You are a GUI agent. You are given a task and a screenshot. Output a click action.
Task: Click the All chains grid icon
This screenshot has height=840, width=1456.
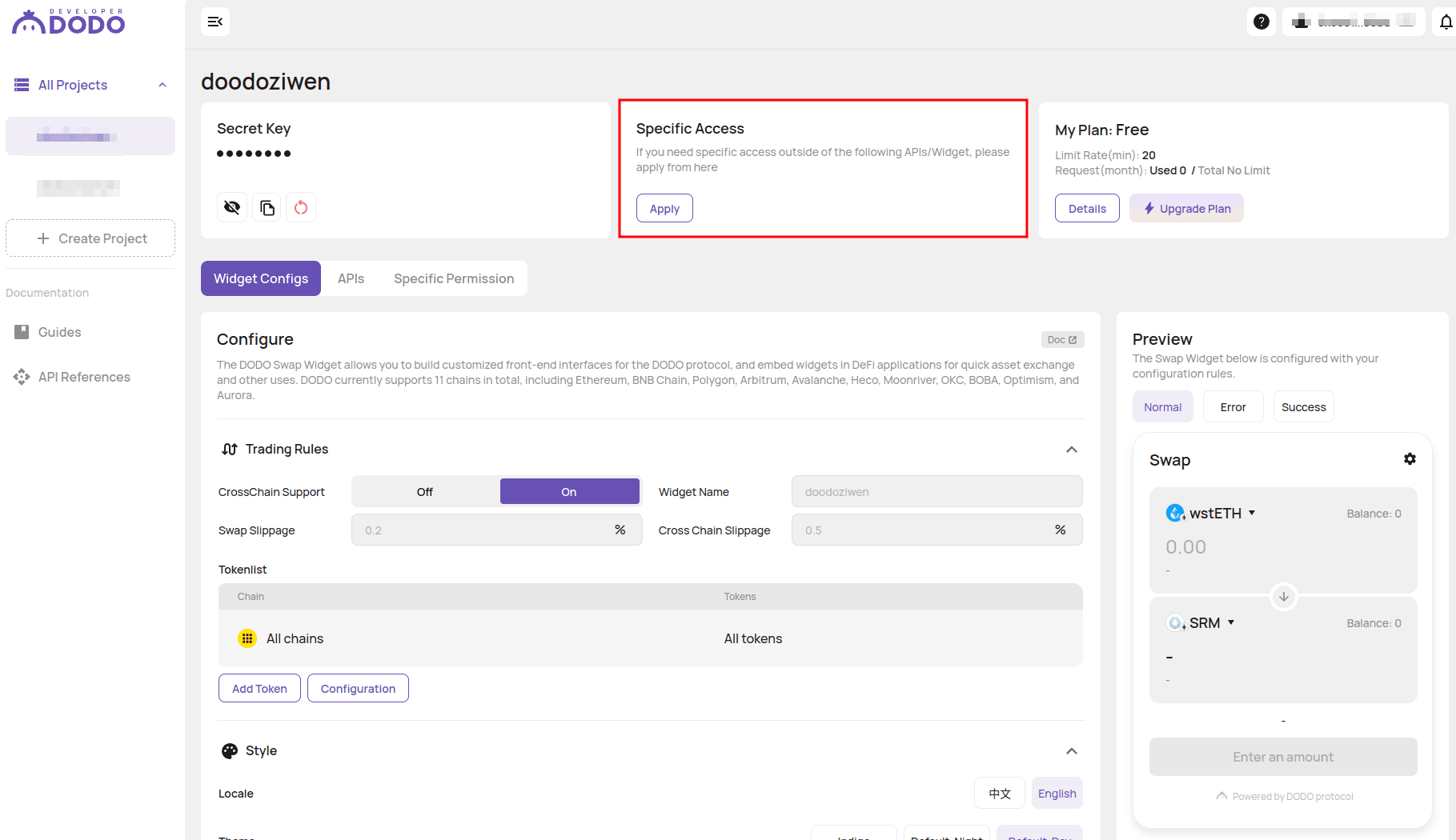[x=247, y=638]
